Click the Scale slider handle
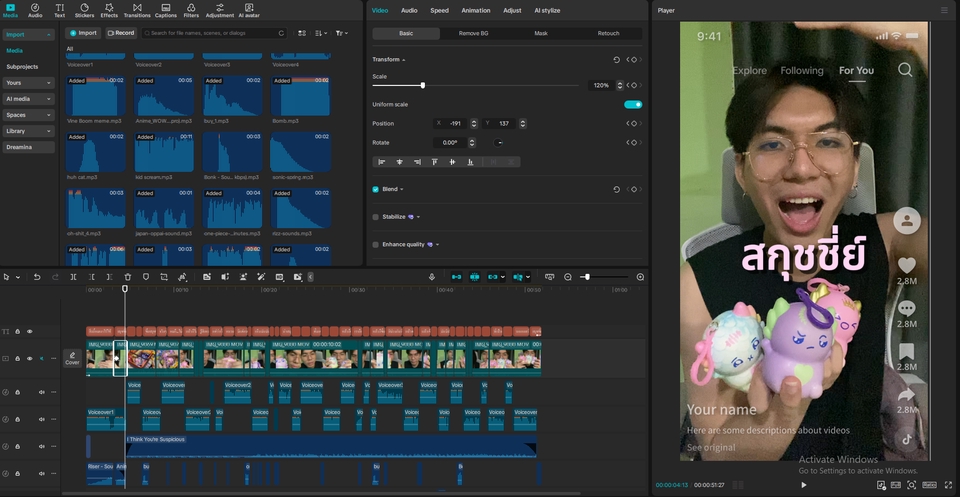960x497 pixels. [x=423, y=85]
